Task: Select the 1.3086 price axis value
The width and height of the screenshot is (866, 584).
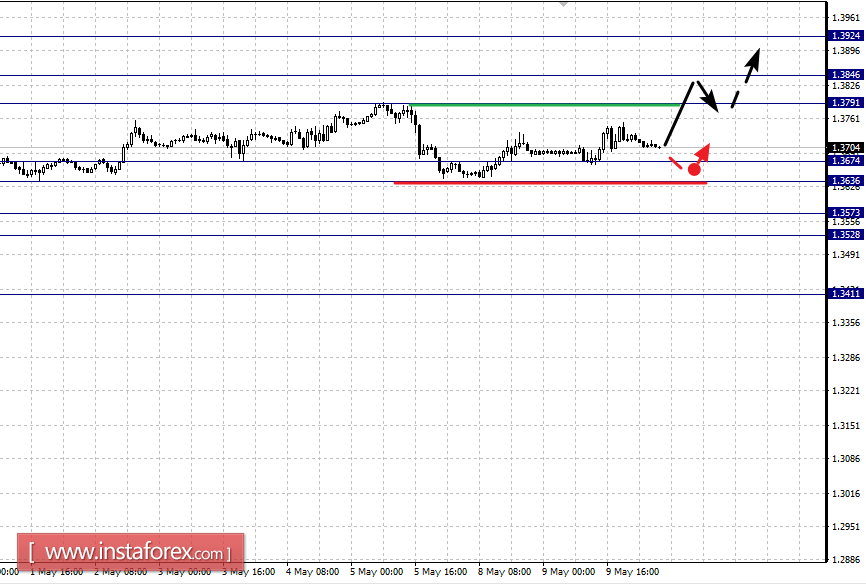Action: click(846, 459)
